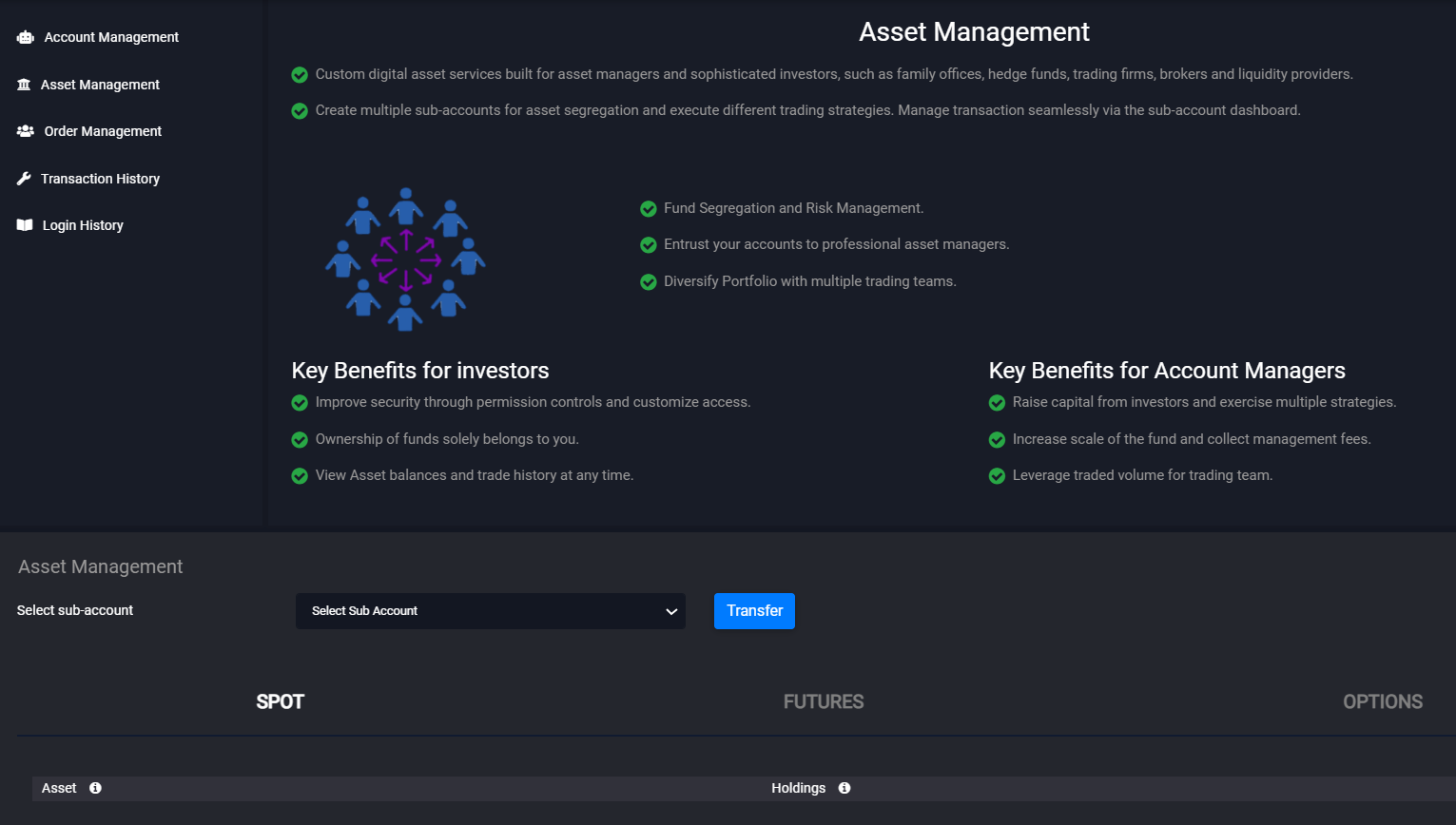Select the Login History book icon
The height and width of the screenshot is (825, 1456).
point(25,224)
